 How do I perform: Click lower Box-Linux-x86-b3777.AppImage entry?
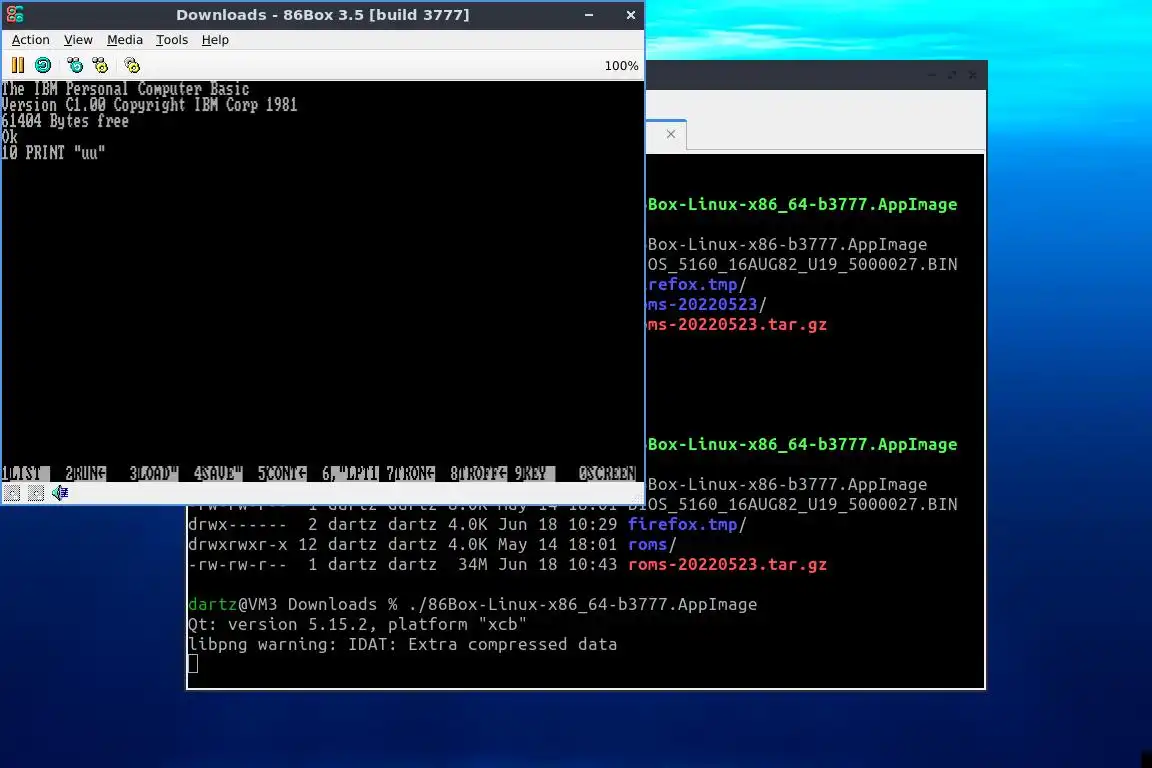[x=787, y=485]
